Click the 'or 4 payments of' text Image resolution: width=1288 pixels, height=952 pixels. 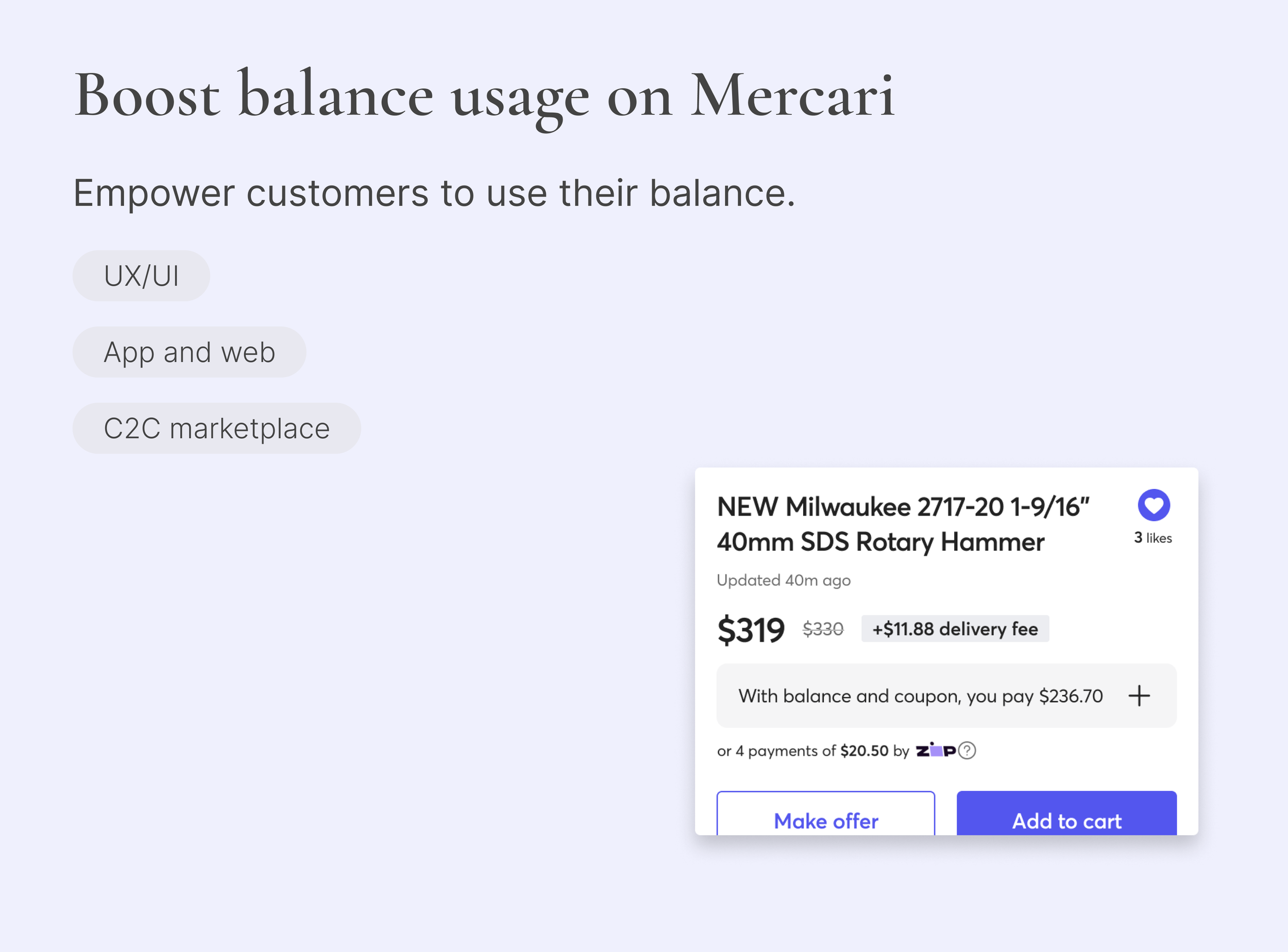coord(776,751)
